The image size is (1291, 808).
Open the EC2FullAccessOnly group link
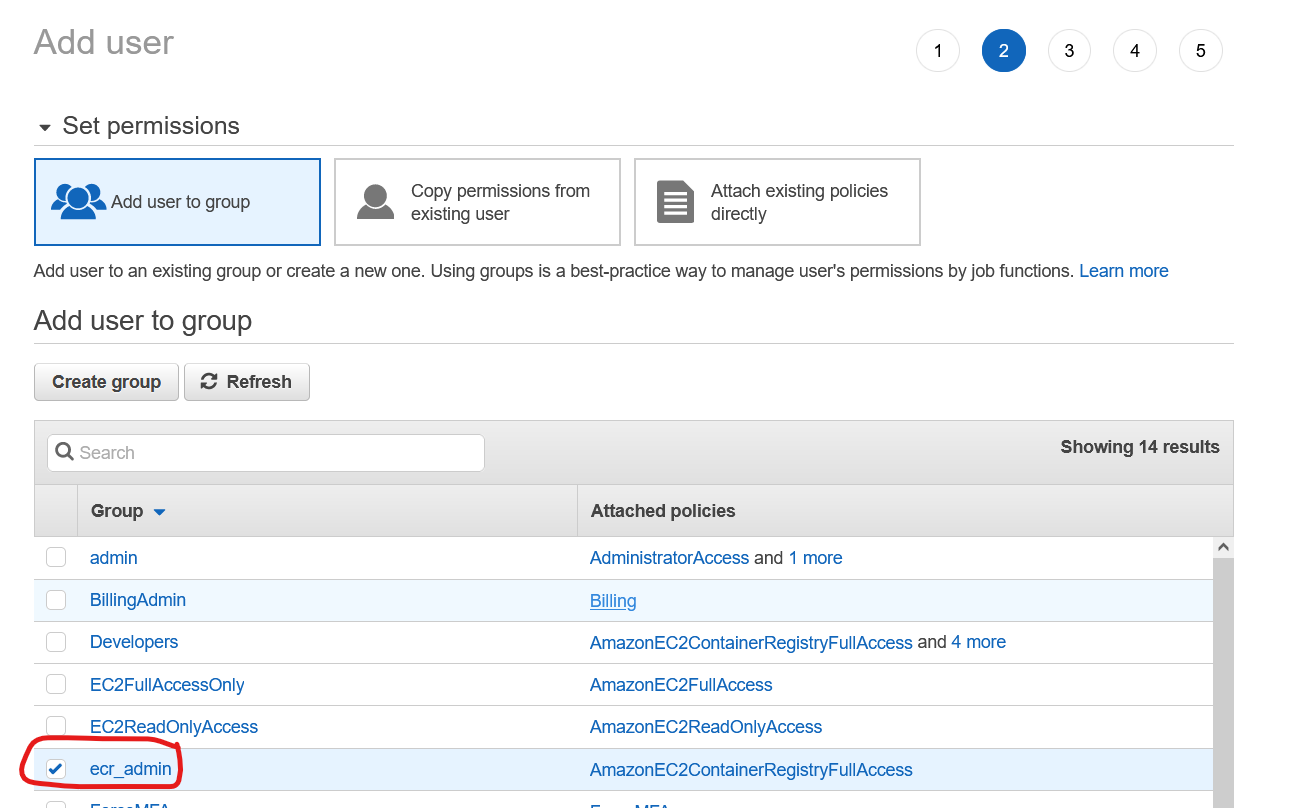pos(167,685)
